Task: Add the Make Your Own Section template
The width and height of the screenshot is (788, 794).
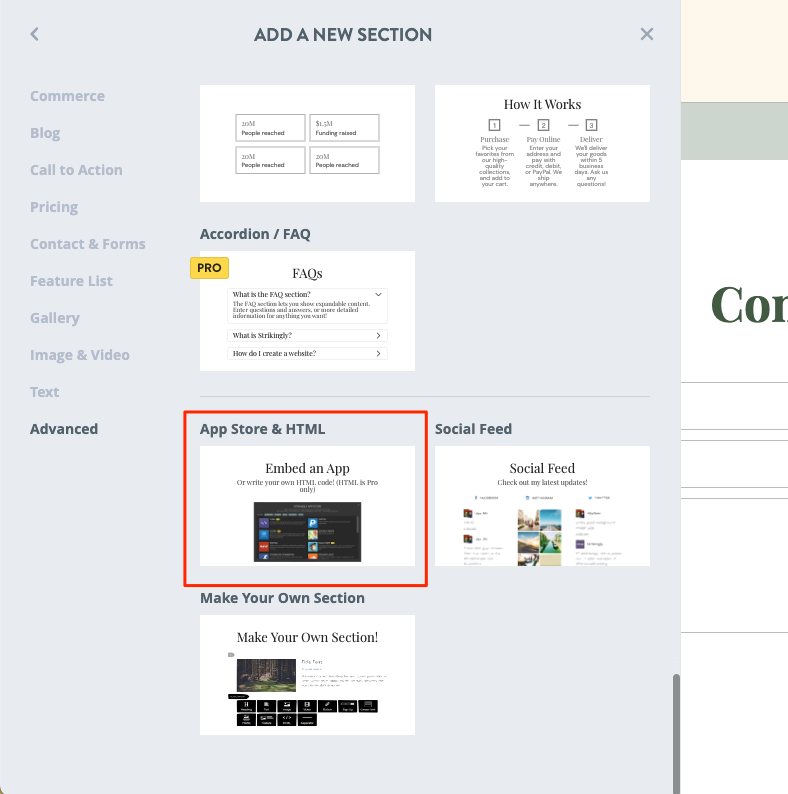Action: pos(307,675)
